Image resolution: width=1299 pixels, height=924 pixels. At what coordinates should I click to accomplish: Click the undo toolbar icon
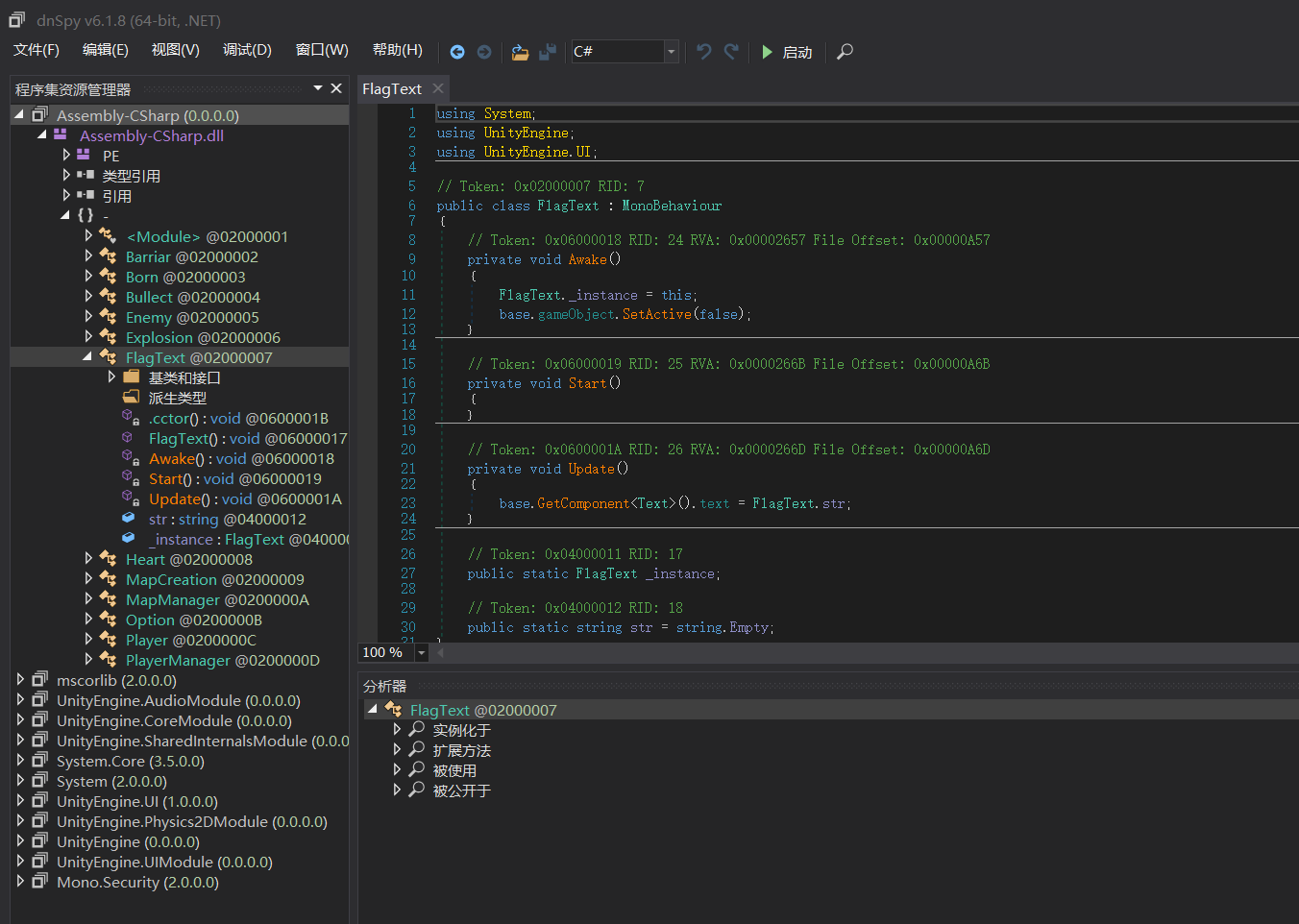(704, 52)
